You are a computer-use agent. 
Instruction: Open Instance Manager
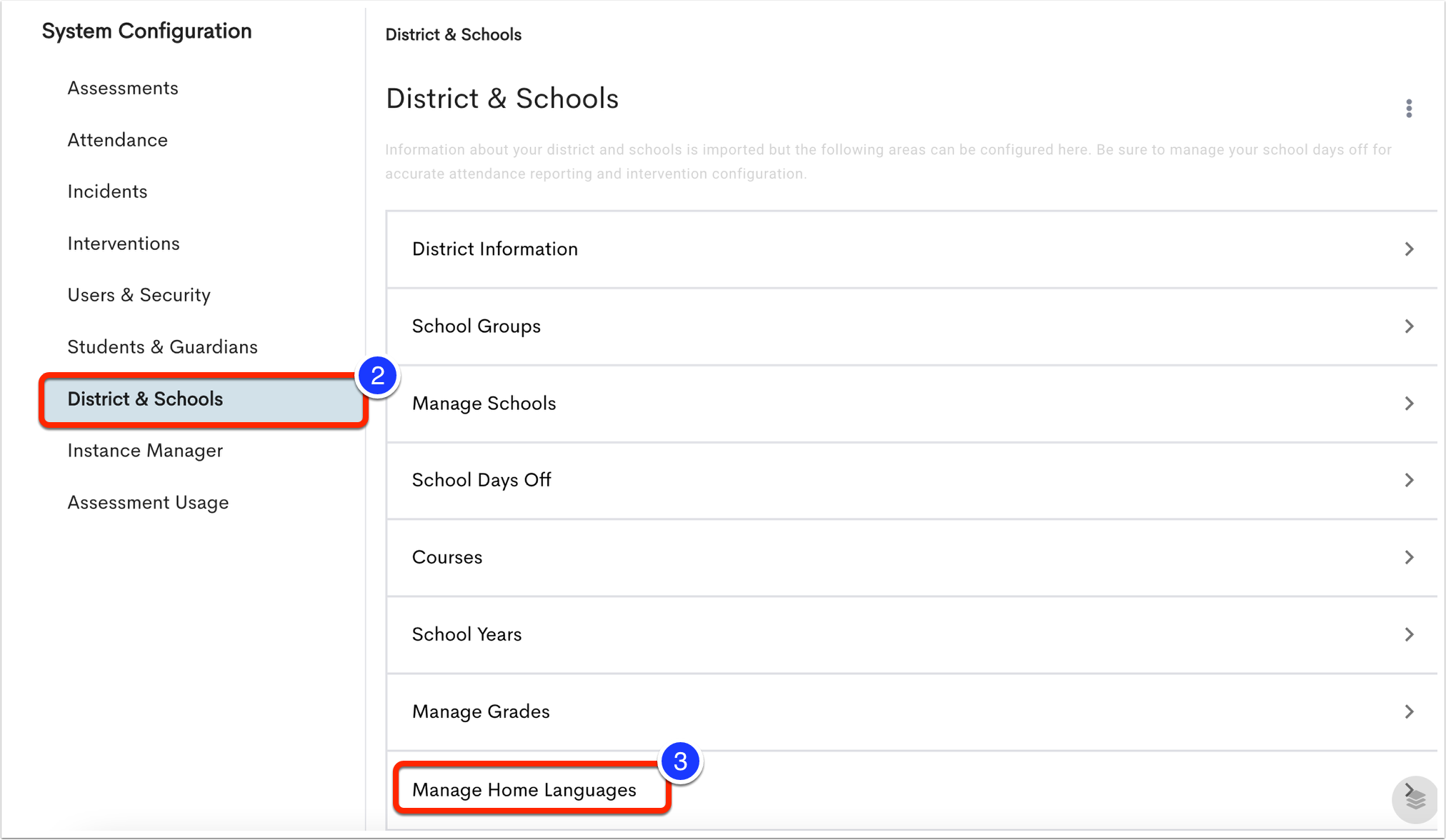coord(145,451)
